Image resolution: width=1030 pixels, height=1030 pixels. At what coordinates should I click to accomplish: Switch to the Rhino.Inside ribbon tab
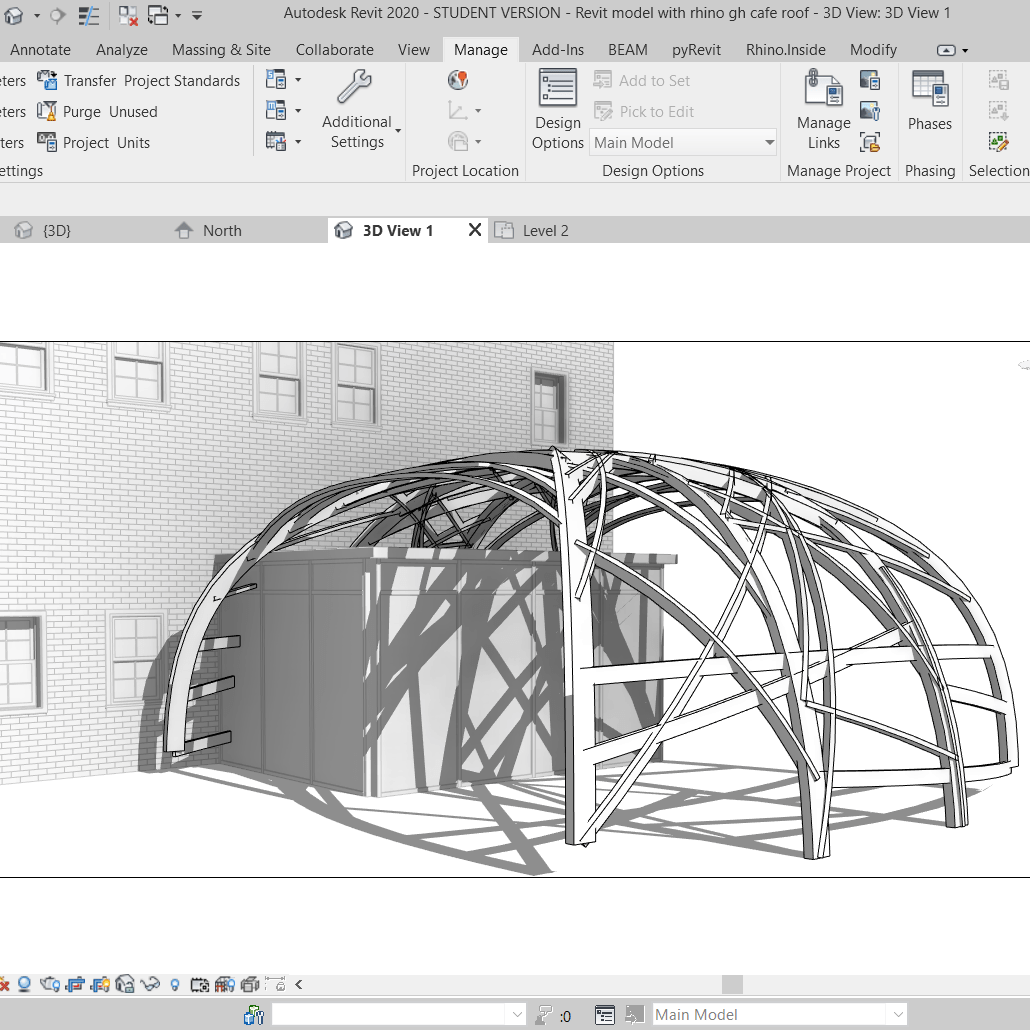pos(785,50)
